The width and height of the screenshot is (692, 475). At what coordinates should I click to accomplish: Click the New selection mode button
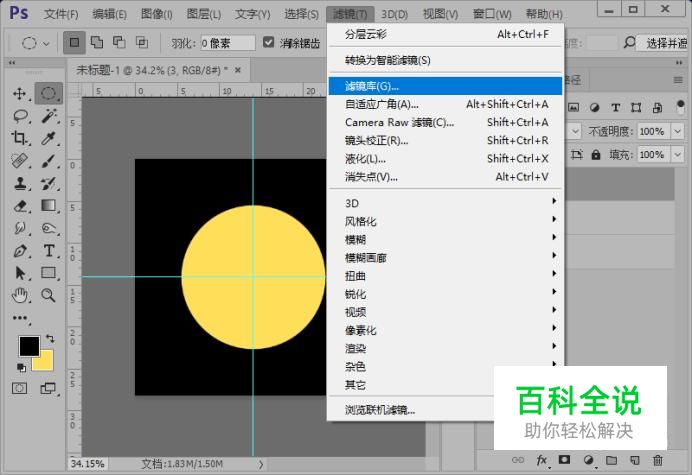[x=74, y=42]
